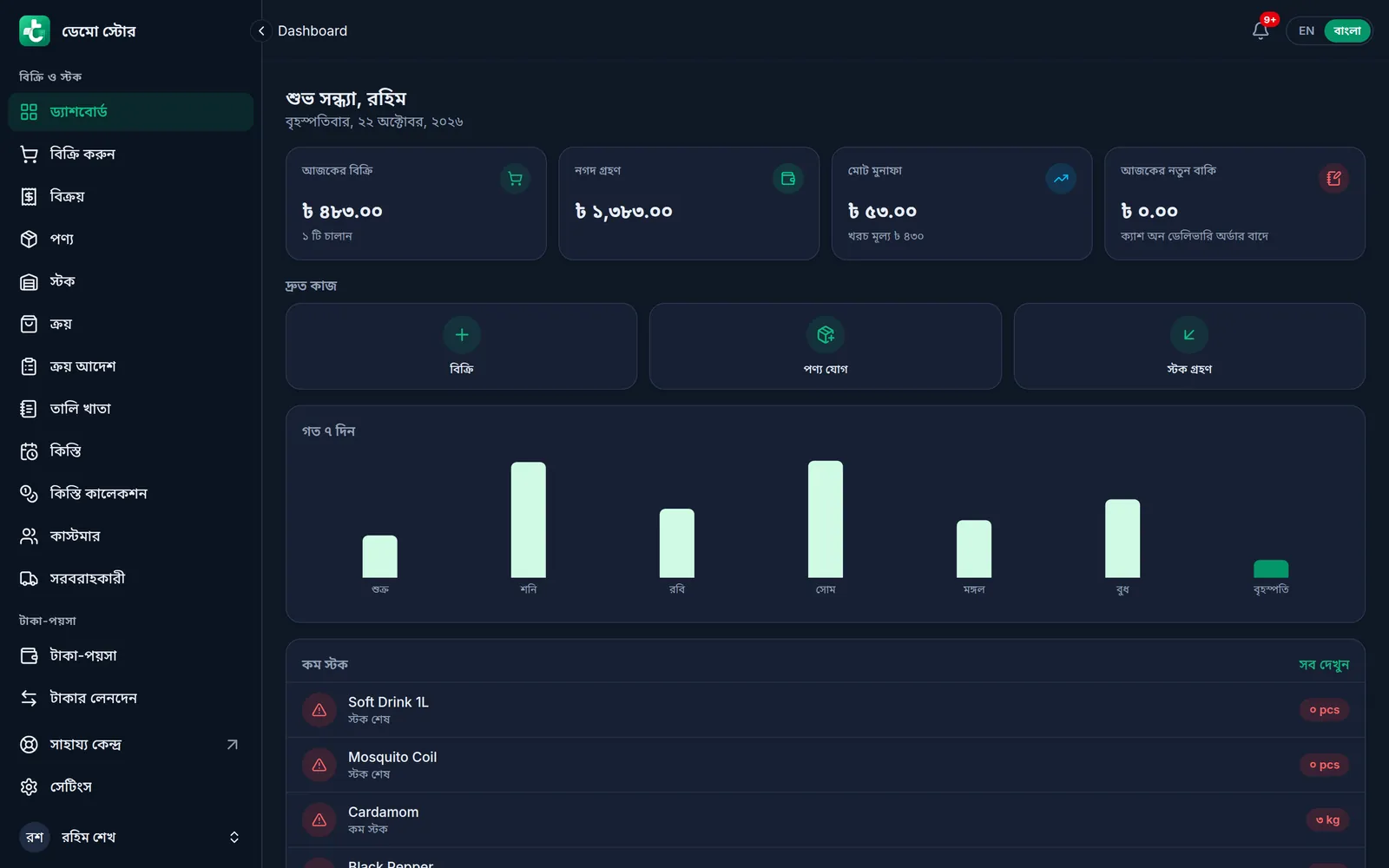Click the cart icon on আজকের বিক্রি card
Viewport: 1389px width, 868px height.
point(515,179)
